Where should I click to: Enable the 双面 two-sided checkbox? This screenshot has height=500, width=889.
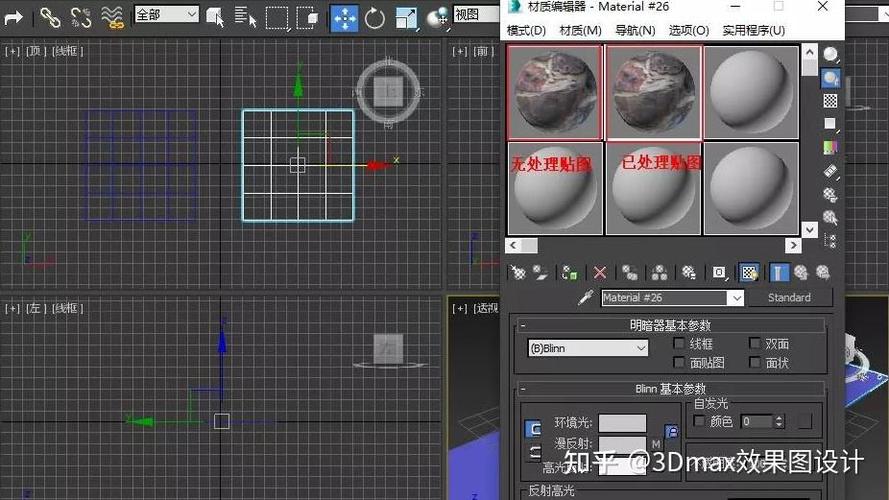[x=755, y=344]
